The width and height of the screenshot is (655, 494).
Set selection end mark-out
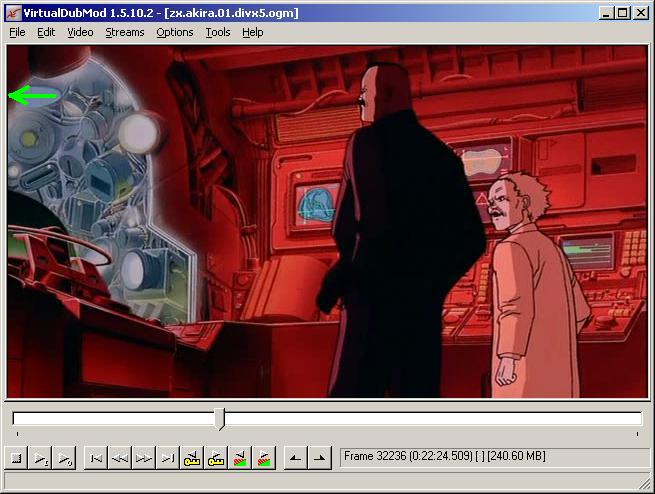click(320, 458)
